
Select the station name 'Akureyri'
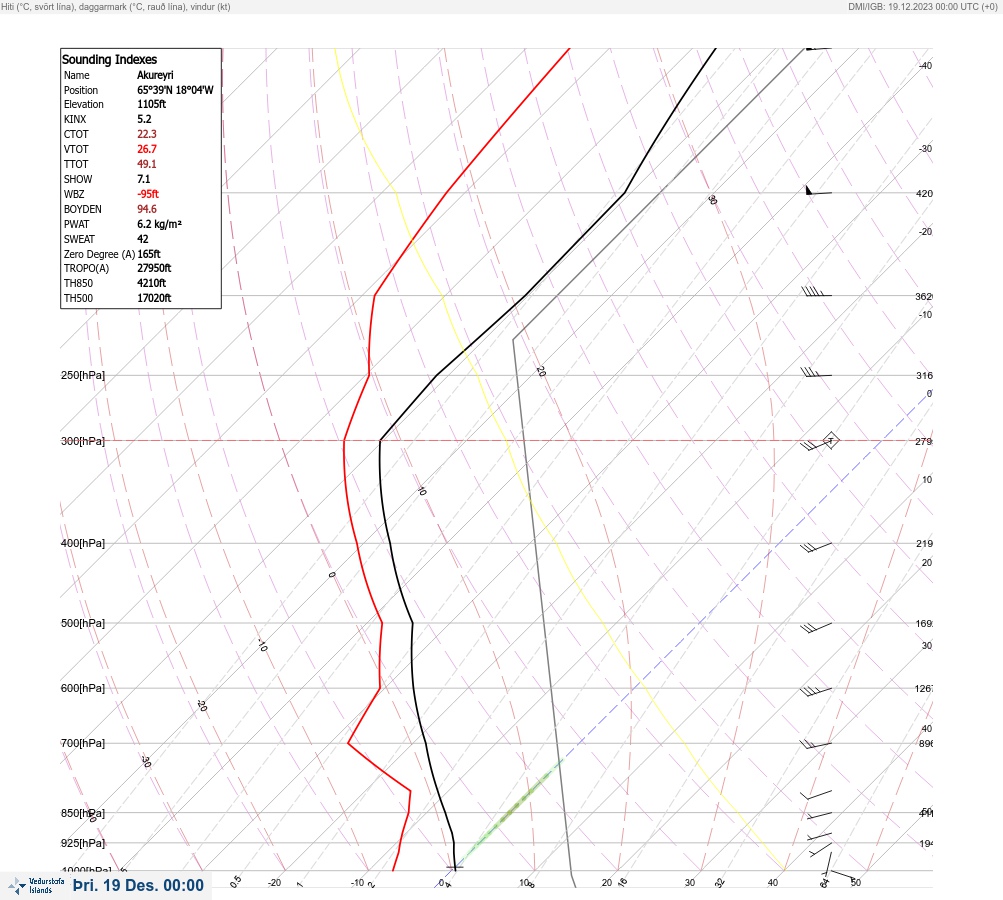[x=155, y=75]
